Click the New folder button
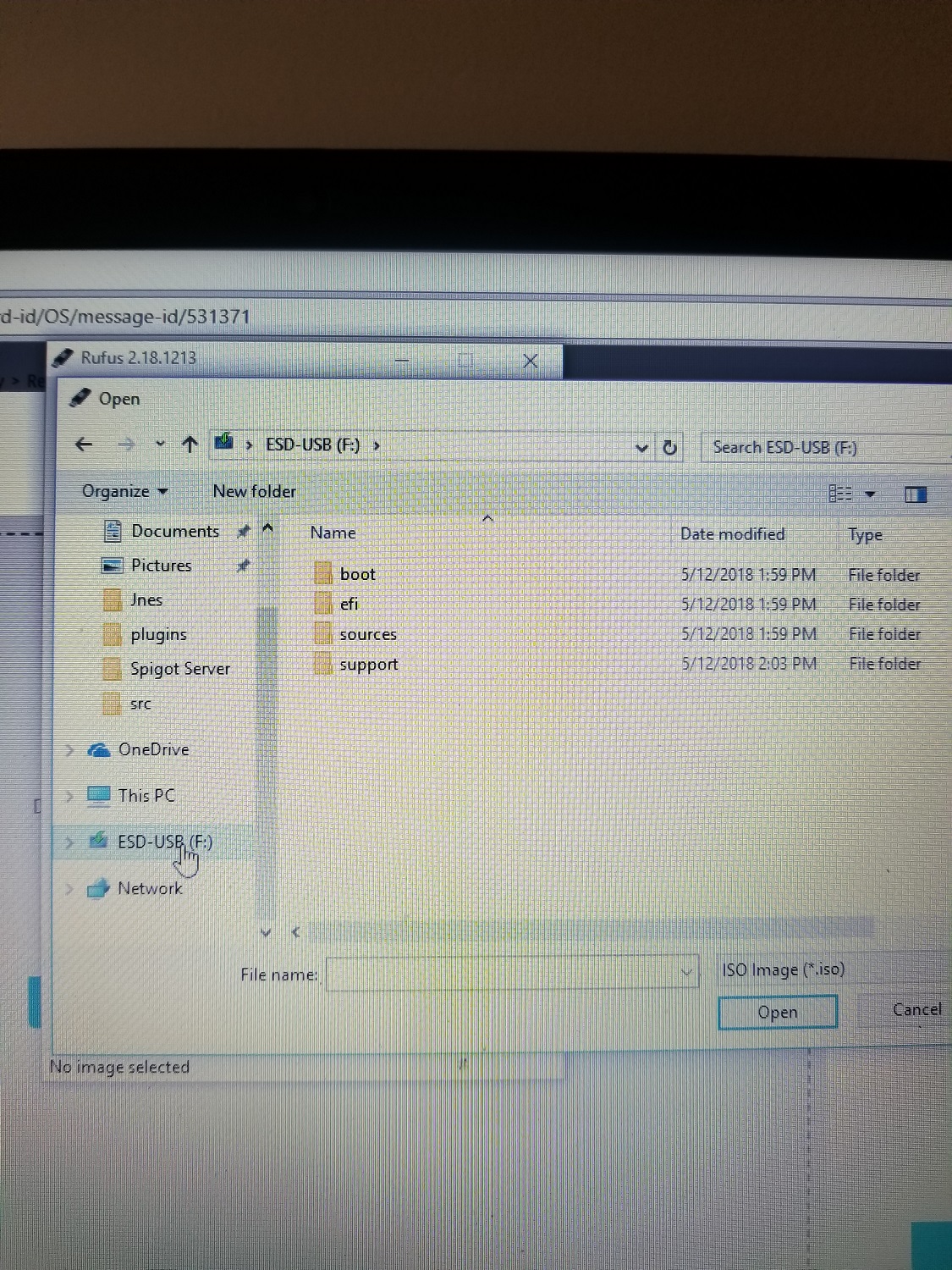 click(x=254, y=491)
